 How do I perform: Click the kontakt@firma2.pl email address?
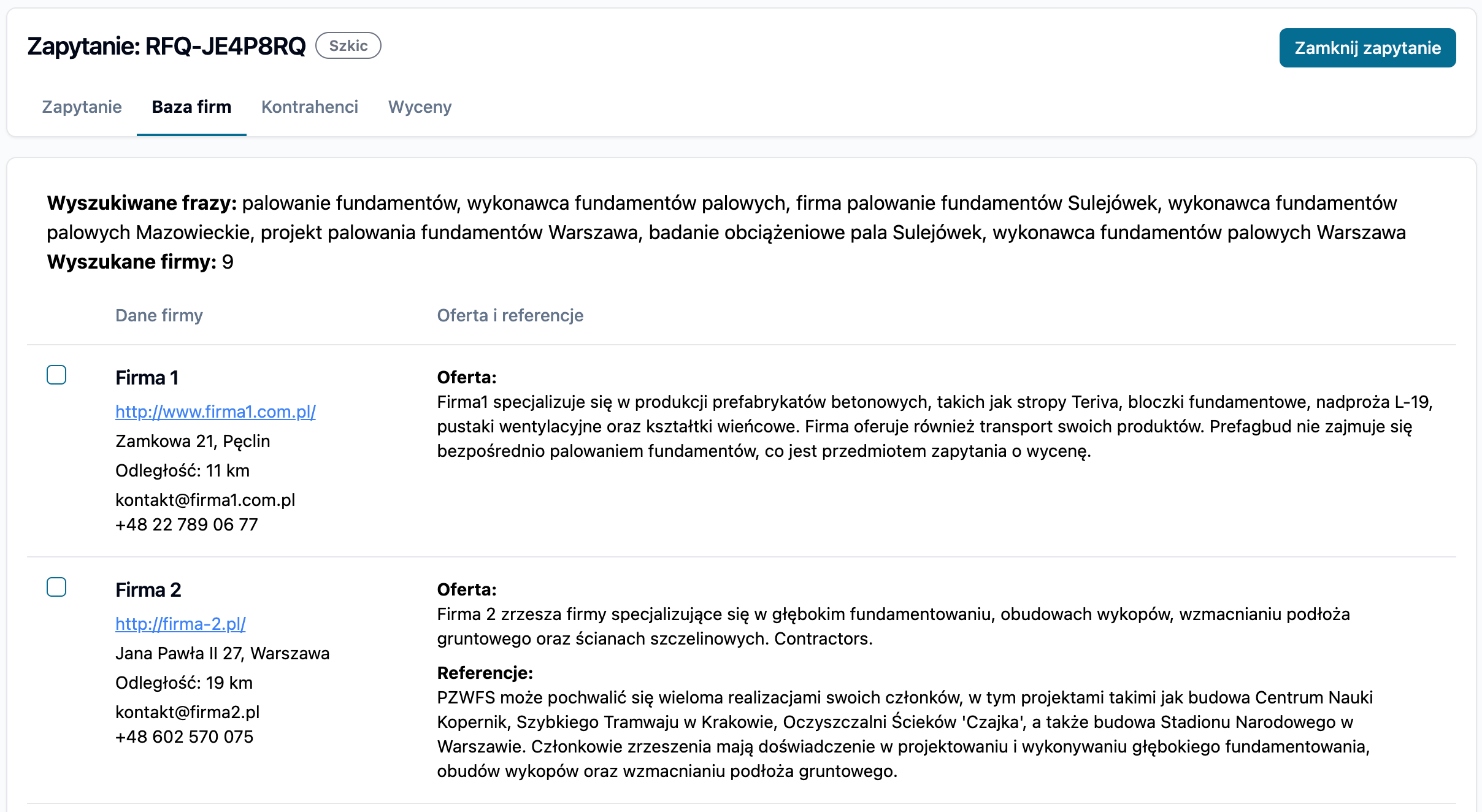(x=188, y=712)
